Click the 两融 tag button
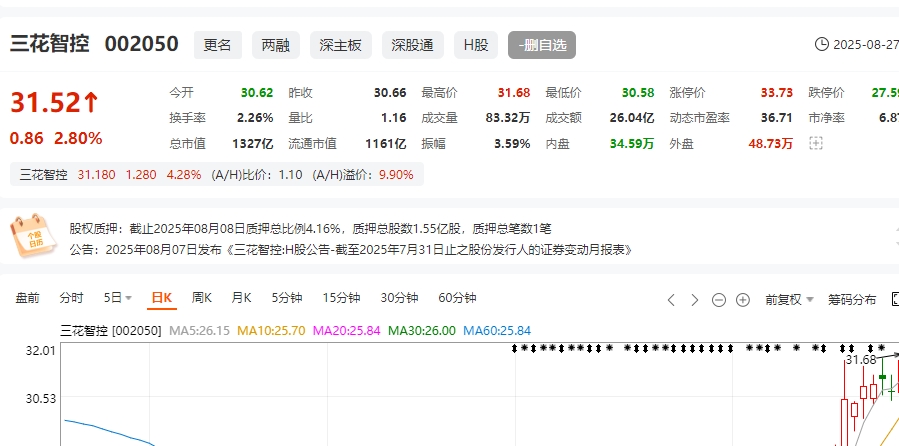 (x=276, y=45)
